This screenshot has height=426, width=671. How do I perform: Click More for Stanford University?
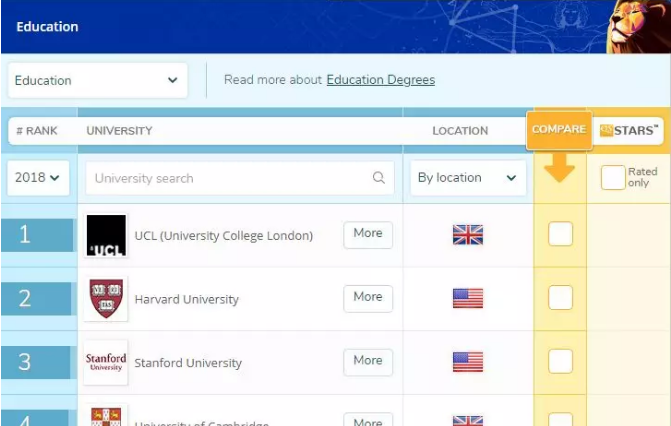368,362
